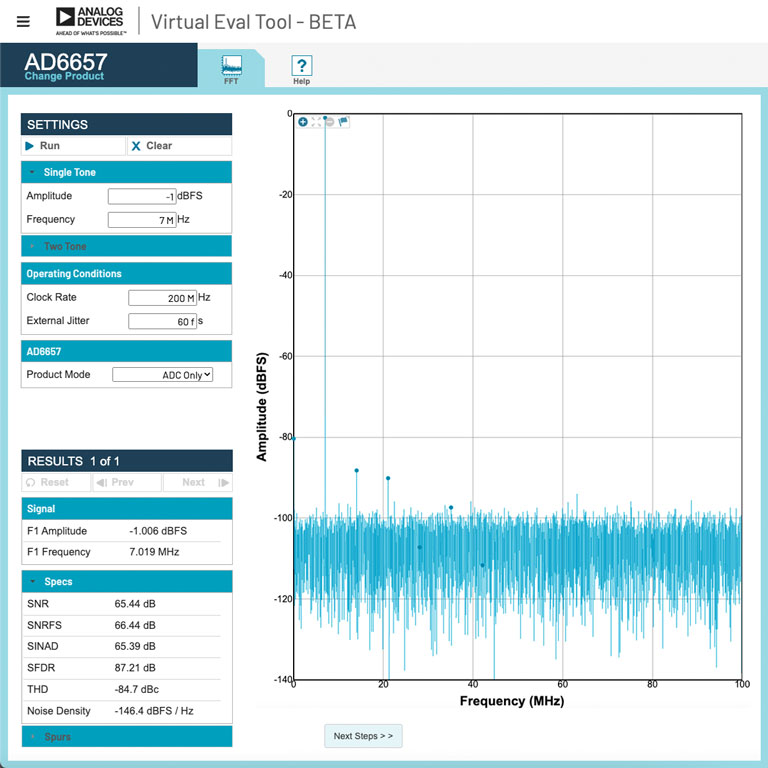Expand the Two Tone section

[x=126, y=246]
